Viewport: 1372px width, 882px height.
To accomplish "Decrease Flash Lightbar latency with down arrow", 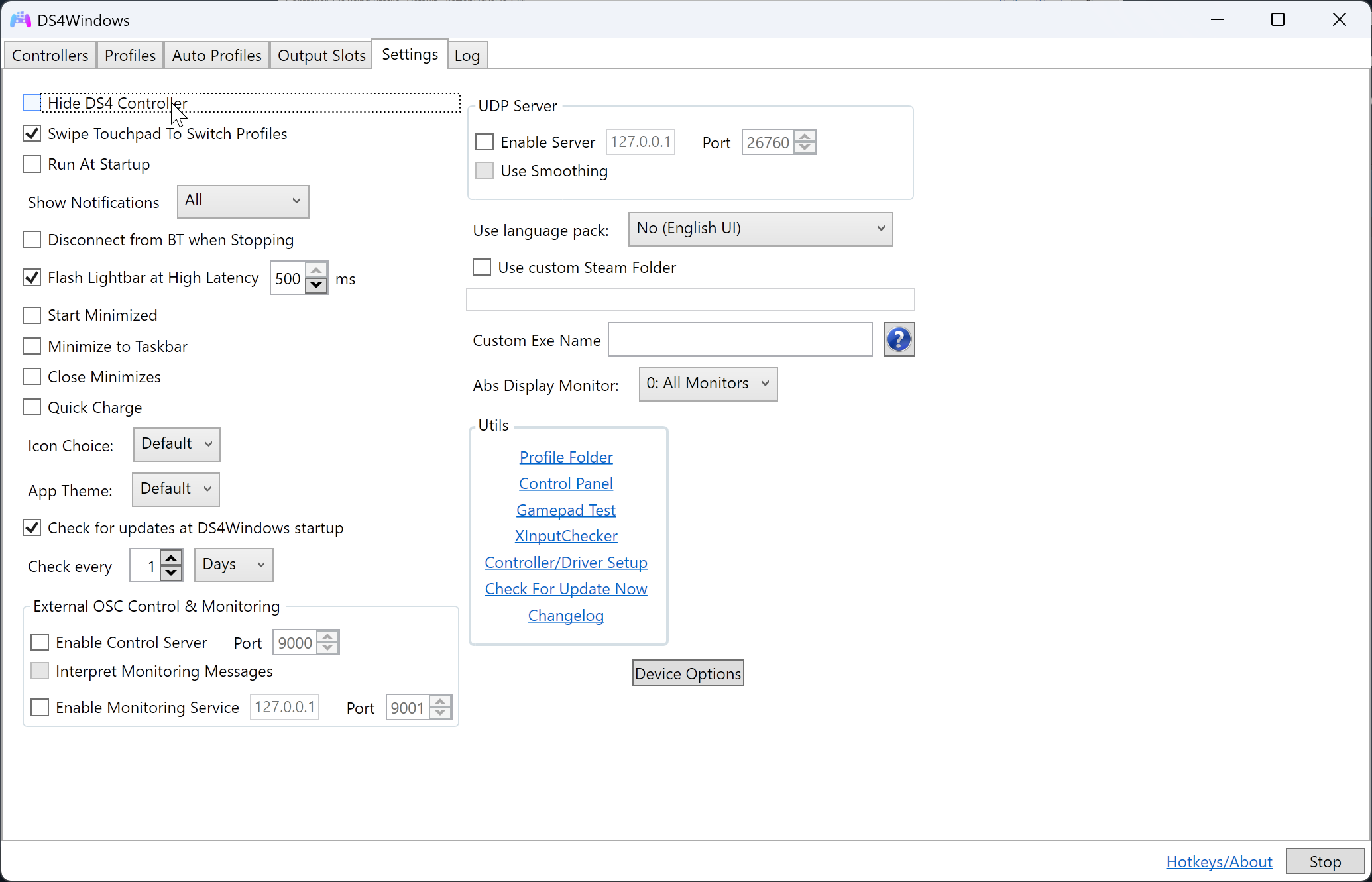I will 317,286.
